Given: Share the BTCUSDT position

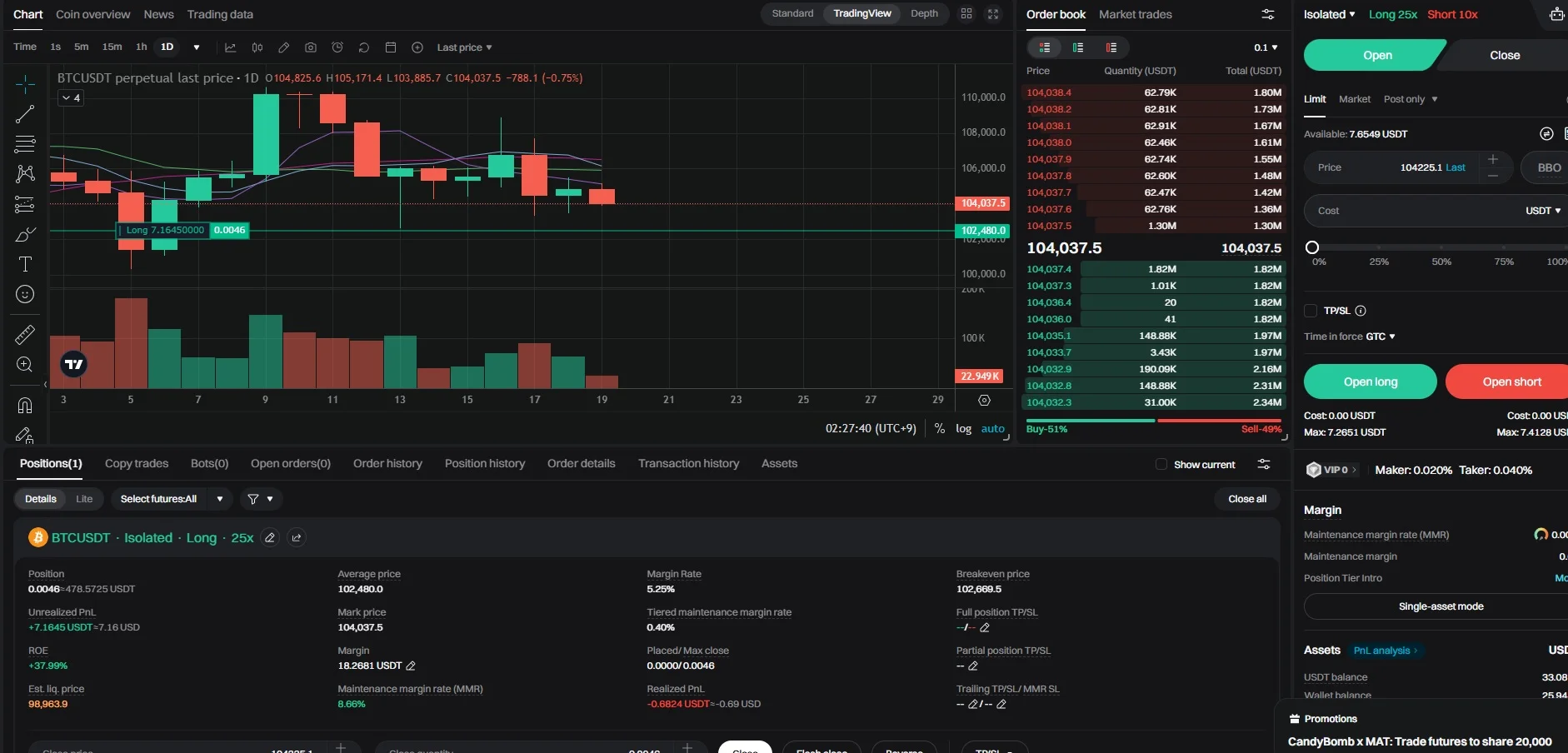Looking at the screenshot, I should pyautogui.click(x=297, y=538).
